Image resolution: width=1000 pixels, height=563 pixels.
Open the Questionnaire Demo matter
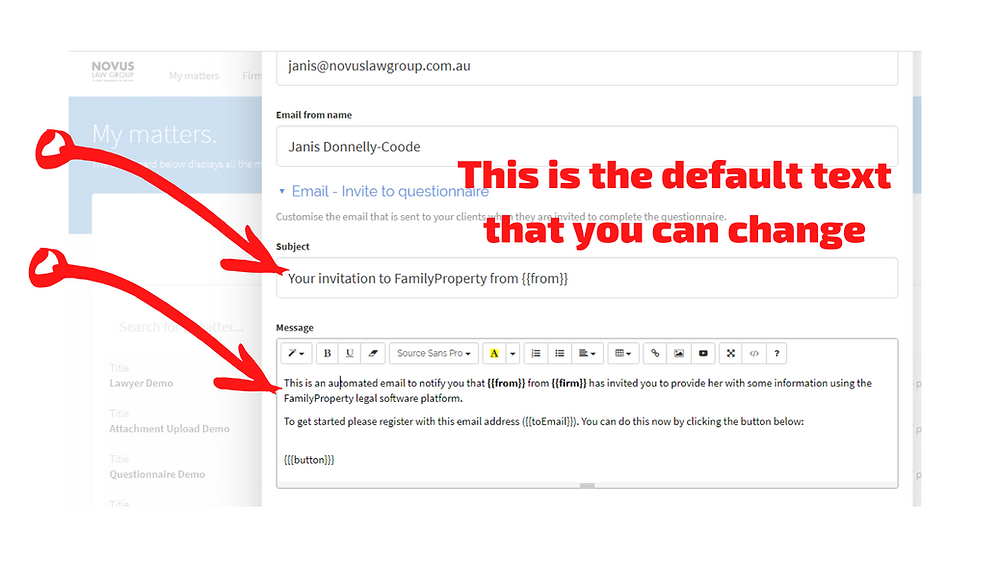[x=157, y=474]
